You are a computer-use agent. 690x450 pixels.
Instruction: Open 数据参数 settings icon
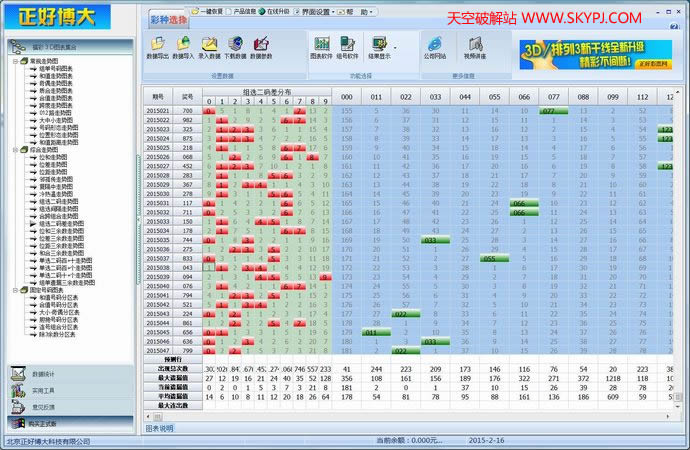coord(262,47)
